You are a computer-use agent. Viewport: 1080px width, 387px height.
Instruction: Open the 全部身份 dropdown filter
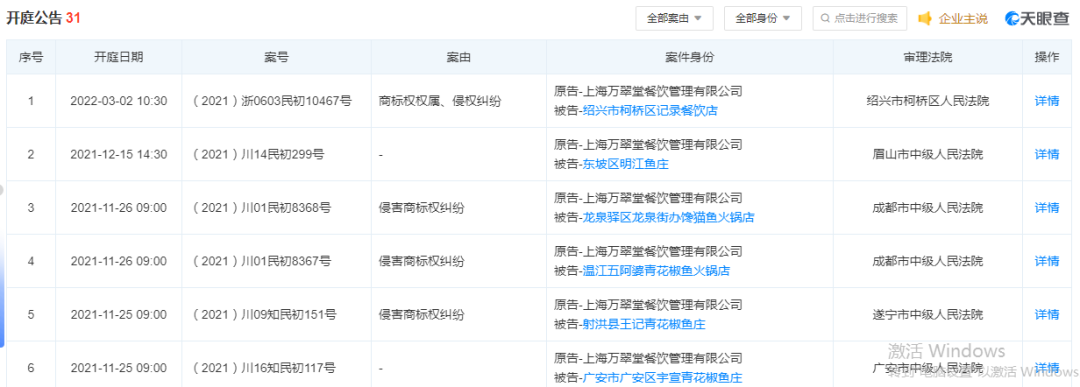tap(762, 19)
